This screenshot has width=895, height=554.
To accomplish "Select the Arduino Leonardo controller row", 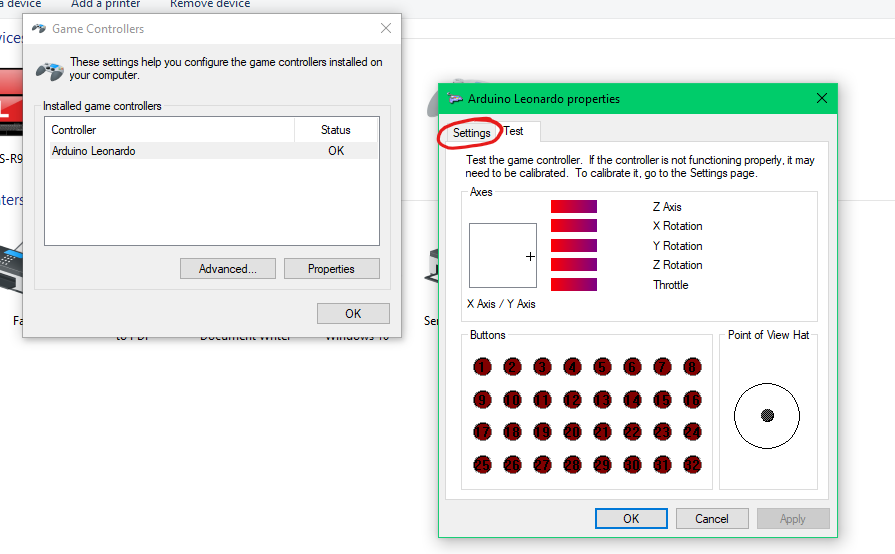I will 212,151.
